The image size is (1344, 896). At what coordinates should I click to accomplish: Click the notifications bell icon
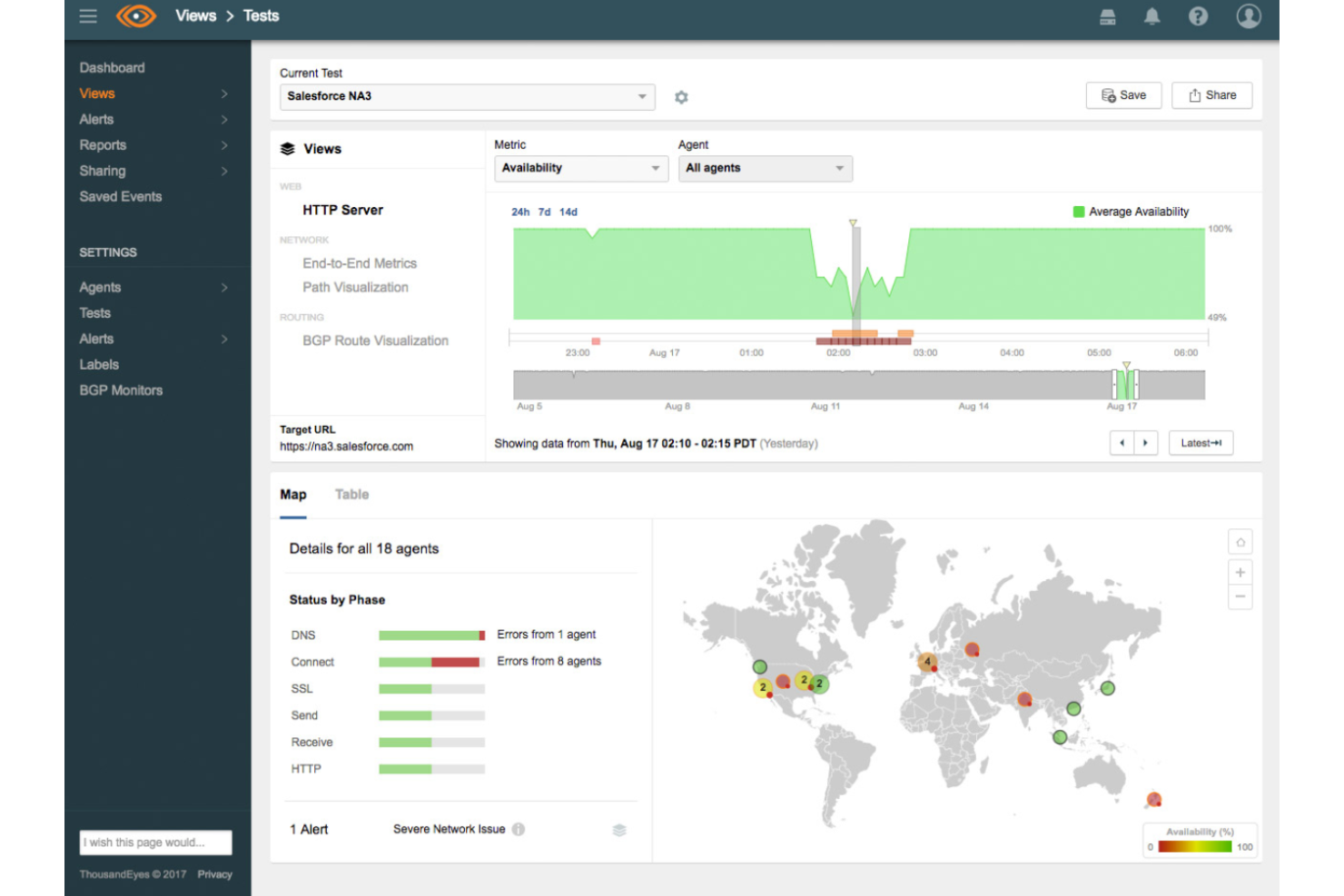[x=1151, y=15]
